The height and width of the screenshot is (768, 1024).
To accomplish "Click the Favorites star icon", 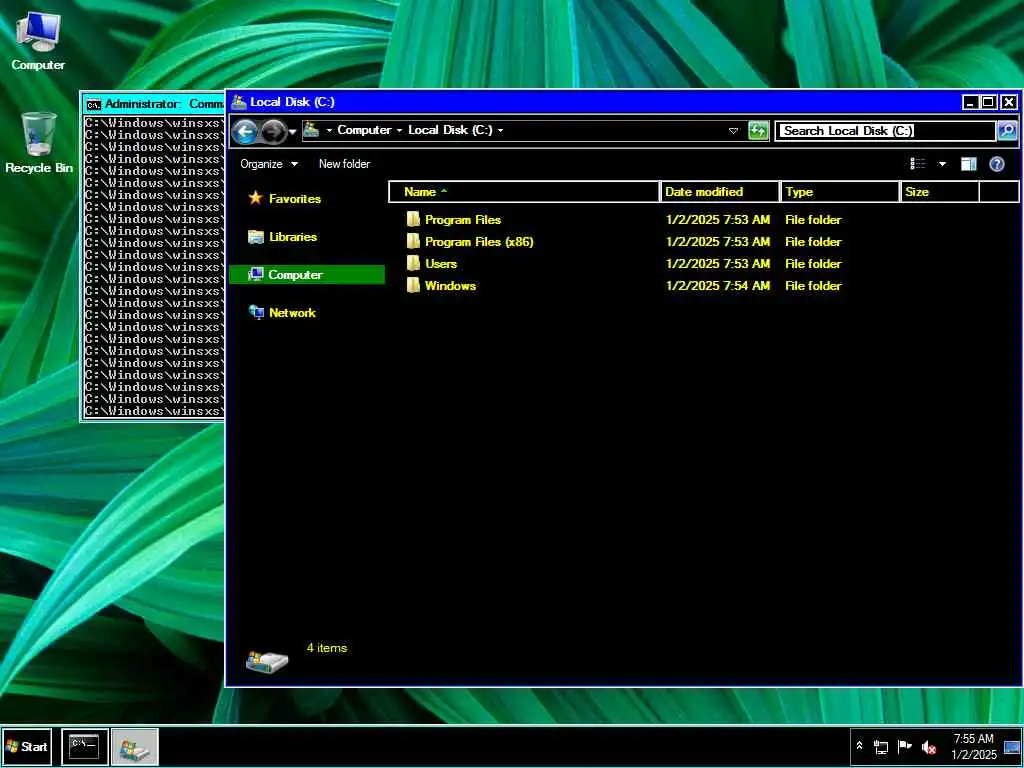I will [x=255, y=198].
